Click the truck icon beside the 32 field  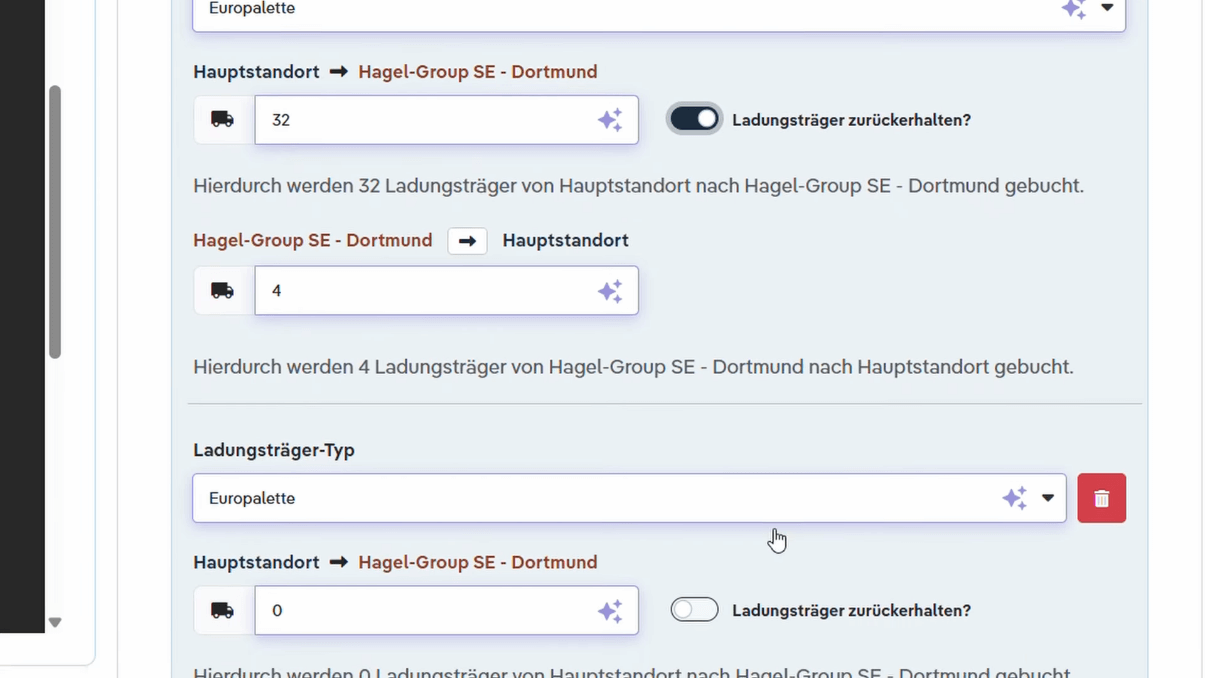point(223,120)
